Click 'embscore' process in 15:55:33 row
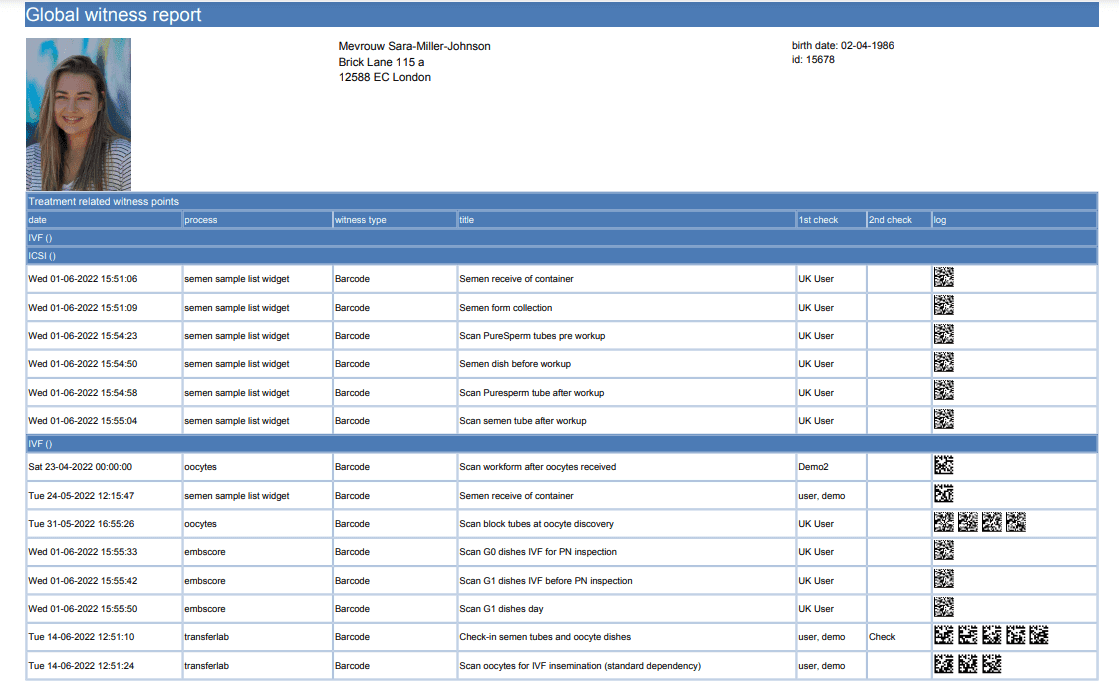This screenshot has height=685, width=1119. click(x=204, y=552)
